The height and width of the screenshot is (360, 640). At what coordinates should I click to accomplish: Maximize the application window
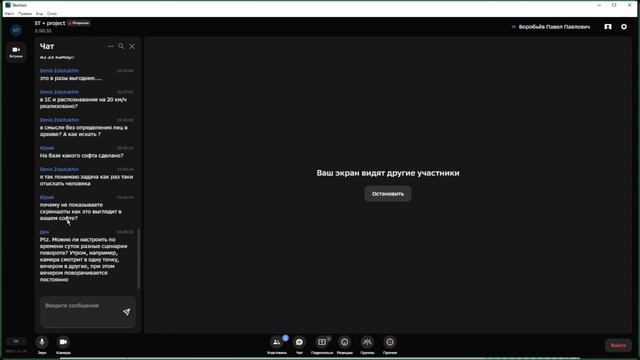(x=614, y=5)
